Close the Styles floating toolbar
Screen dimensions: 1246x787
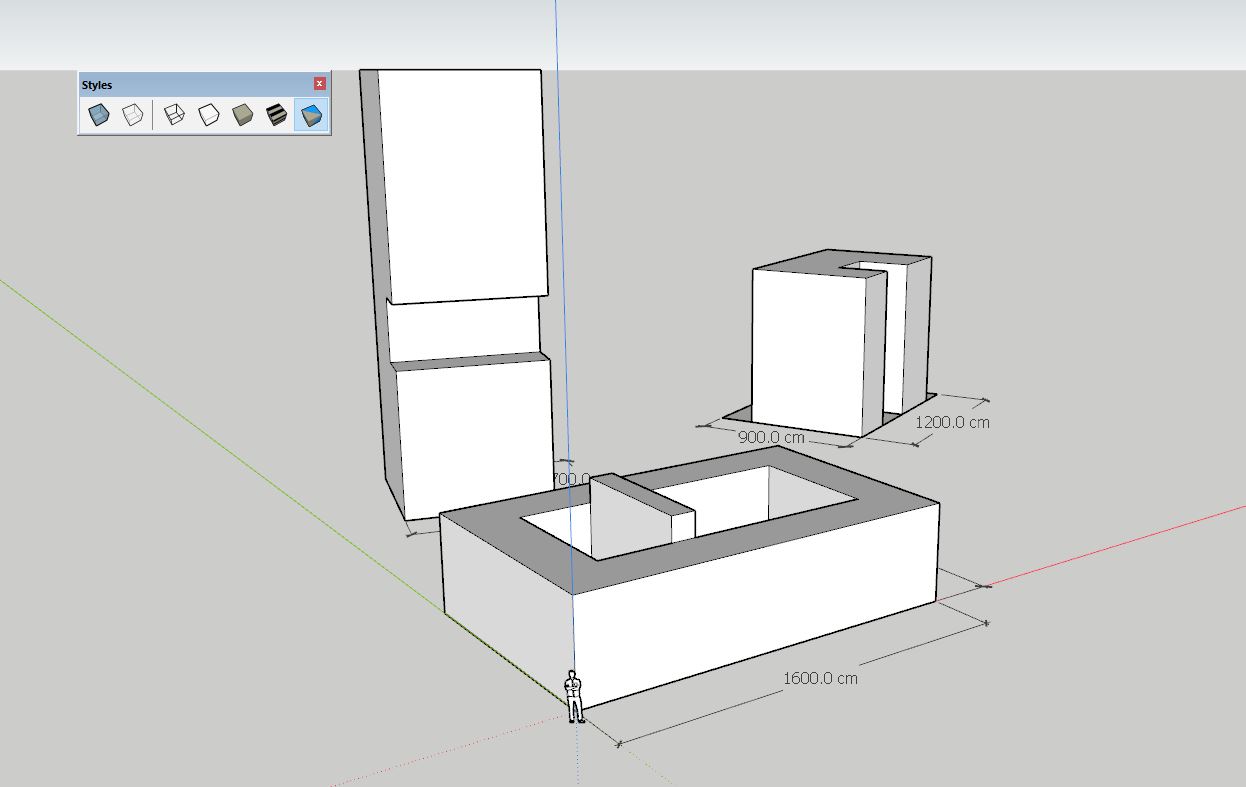[320, 84]
